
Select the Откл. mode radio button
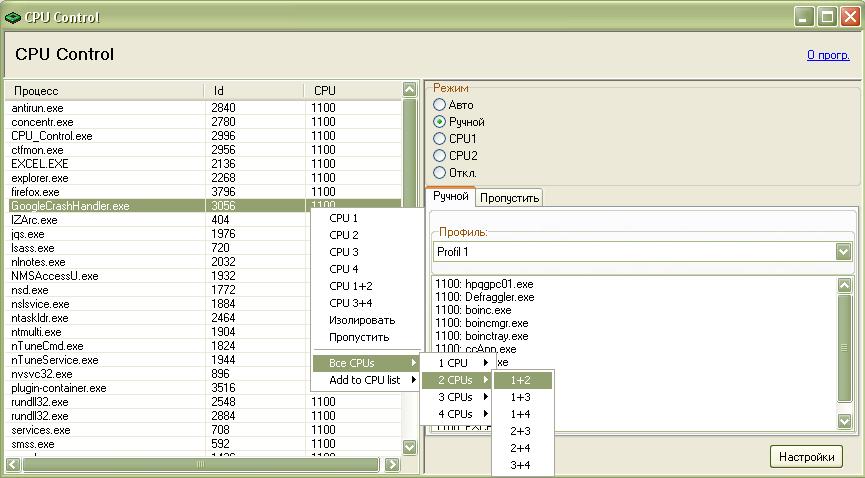coord(439,173)
